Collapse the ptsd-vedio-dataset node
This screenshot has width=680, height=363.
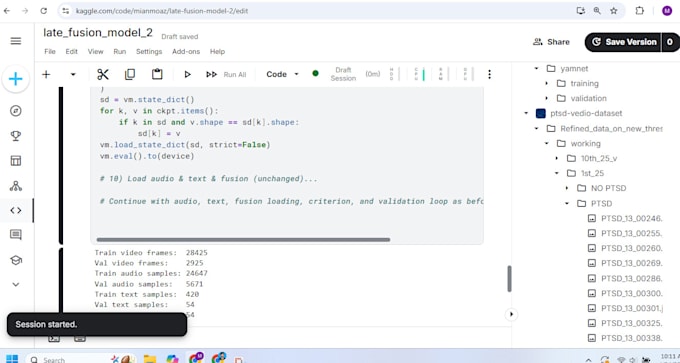click(x=526, y=113)
